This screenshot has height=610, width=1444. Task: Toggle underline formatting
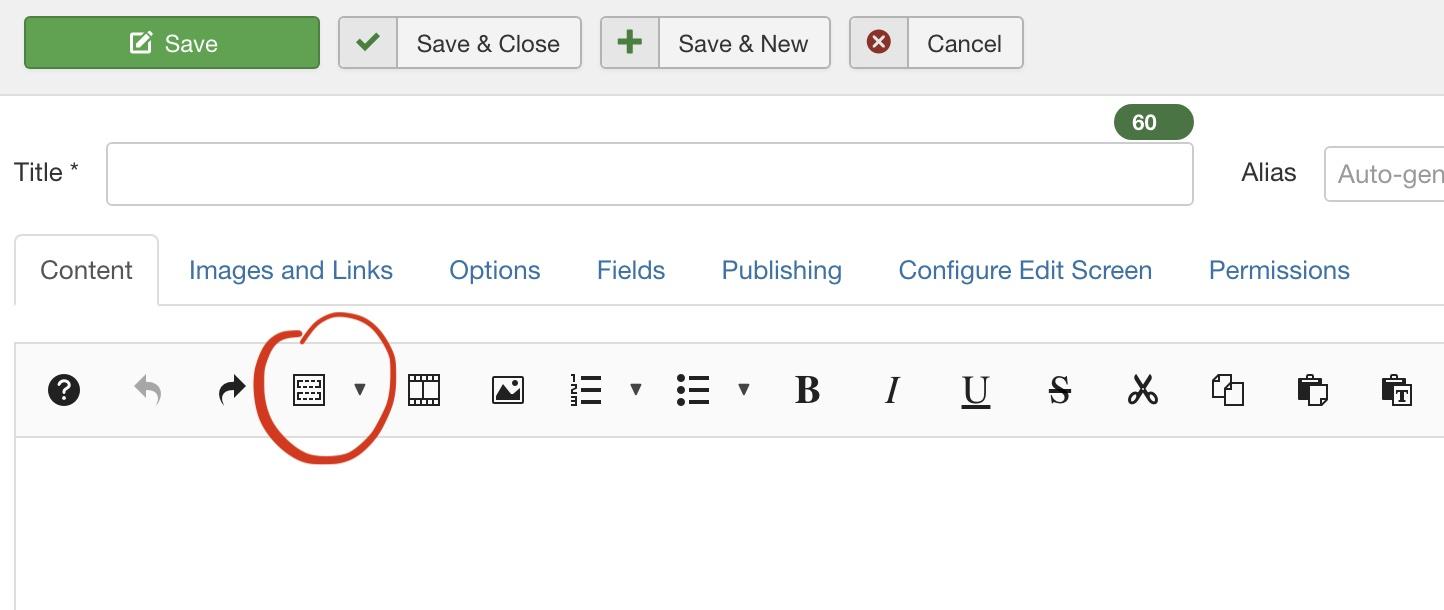tap(975, 390)
